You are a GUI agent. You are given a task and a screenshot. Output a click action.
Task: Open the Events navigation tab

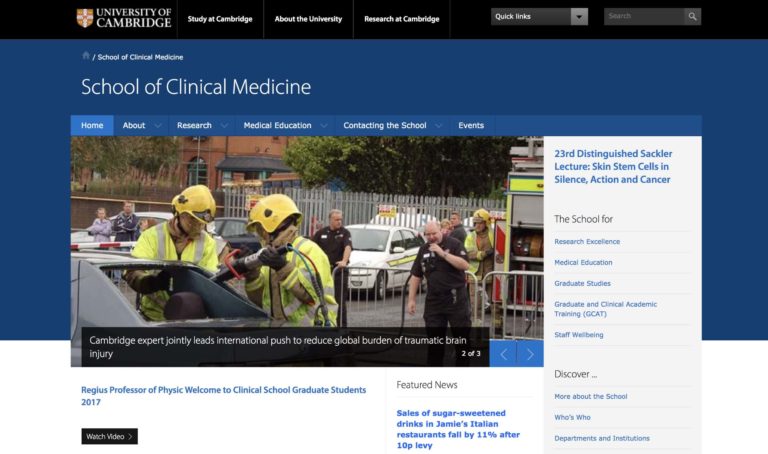pyautogui.click(x=471, y=126)
